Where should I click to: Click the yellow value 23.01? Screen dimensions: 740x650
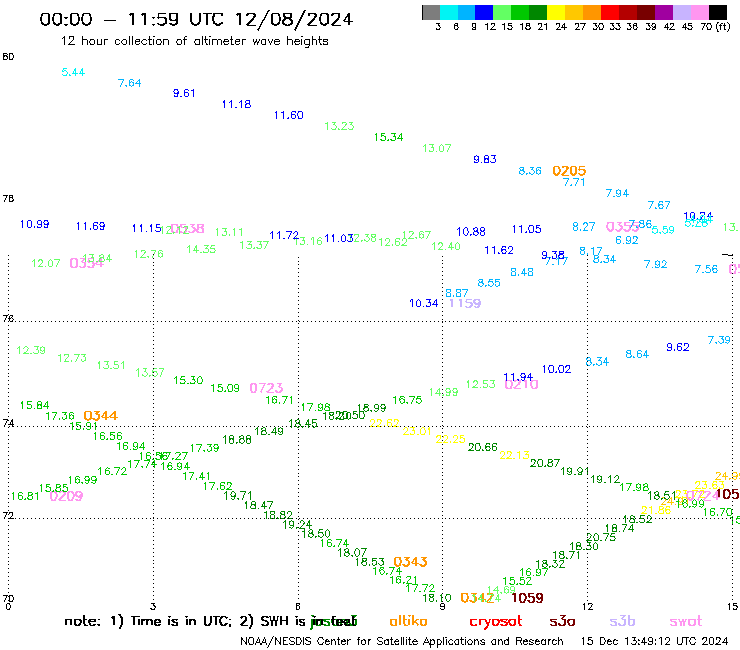coord(417,431)
